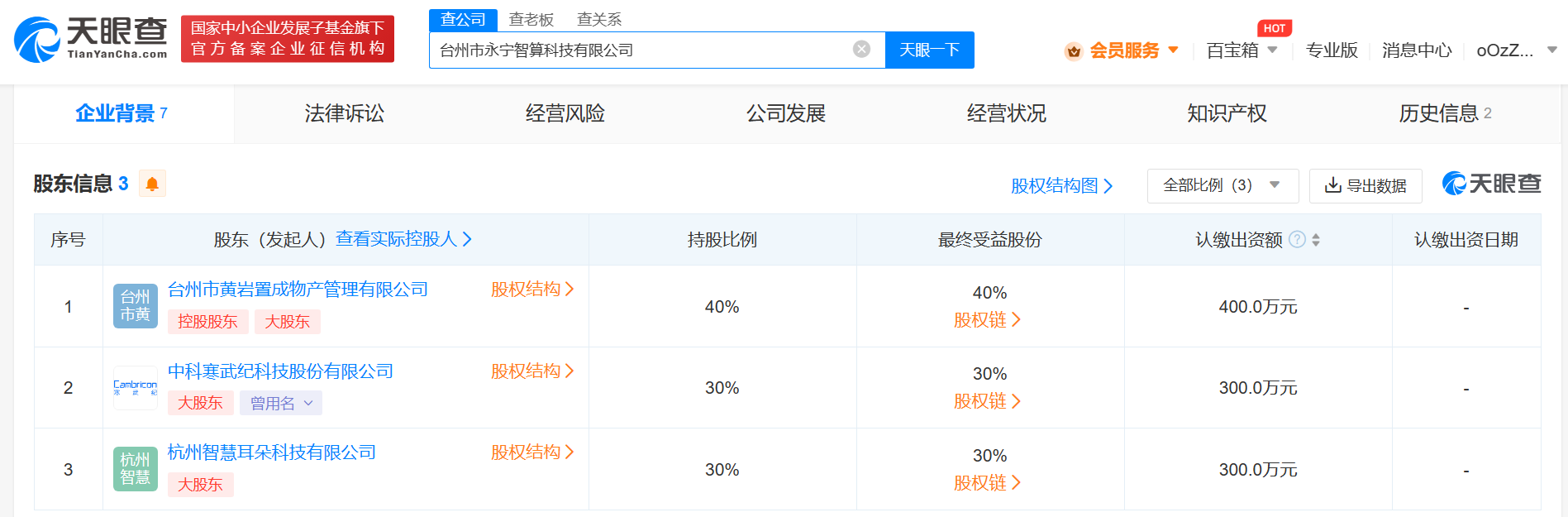Click the 杭州智慧 company avatar icon
Viewport: 1568px width, 517px height.
[x=135, y=469]
